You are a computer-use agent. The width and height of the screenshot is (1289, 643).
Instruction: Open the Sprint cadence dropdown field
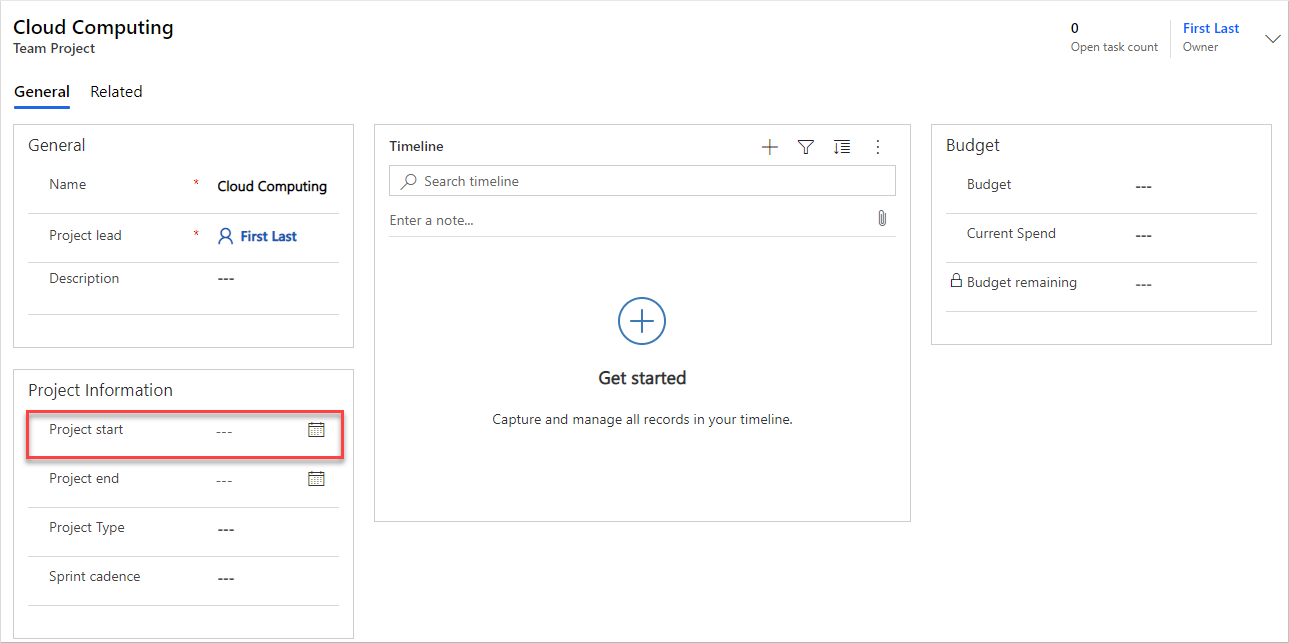pyautogui.click(x=270, y=578)
